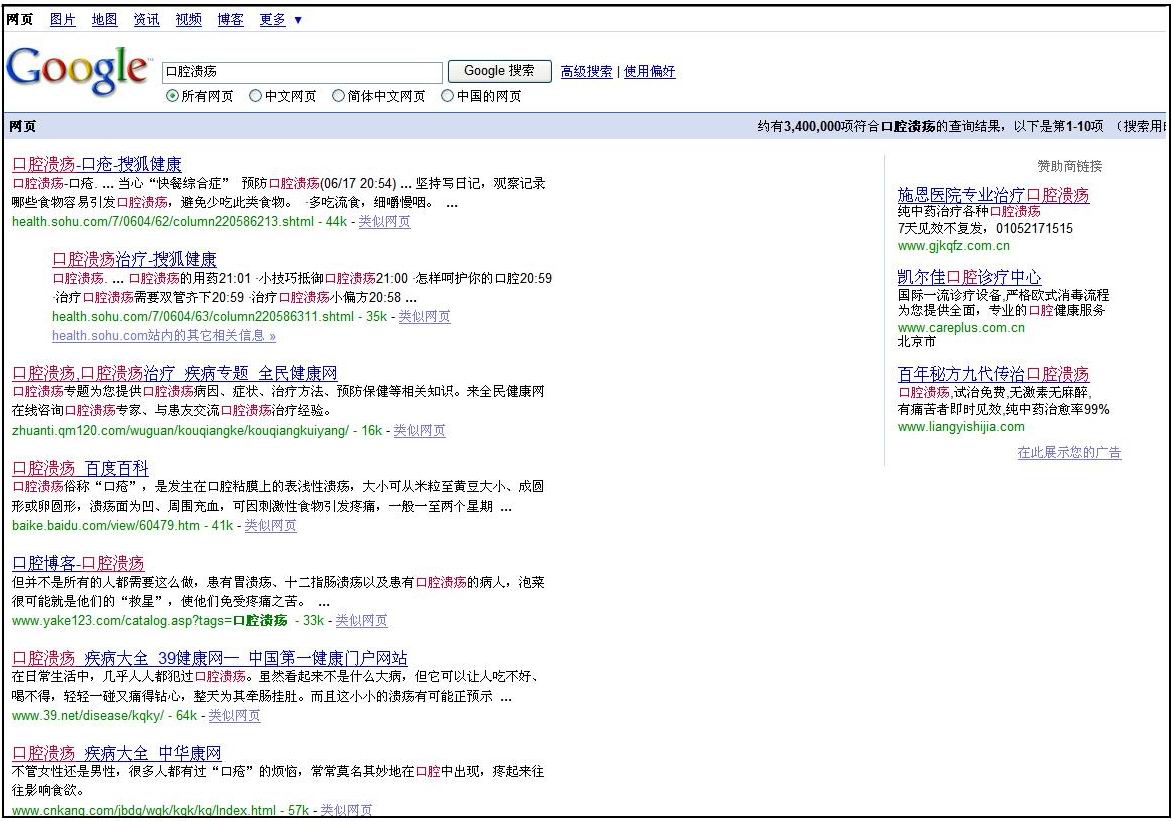Viewport: 1172px width, 821px height.
Task: Open the 资讯 search section
Action: tap(146, 18)
